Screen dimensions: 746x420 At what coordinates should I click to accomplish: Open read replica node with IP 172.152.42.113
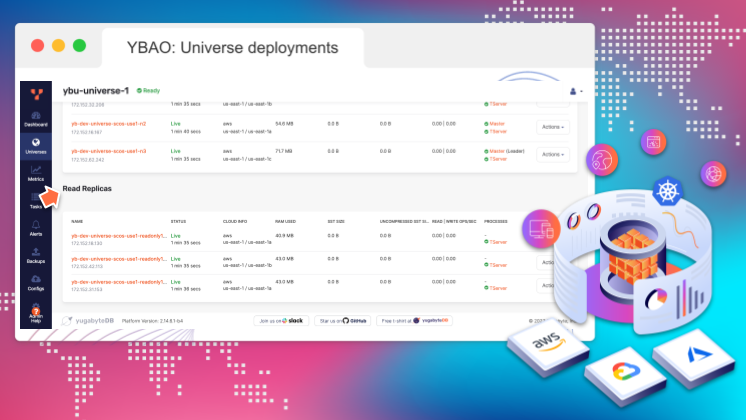pos(119,259)
